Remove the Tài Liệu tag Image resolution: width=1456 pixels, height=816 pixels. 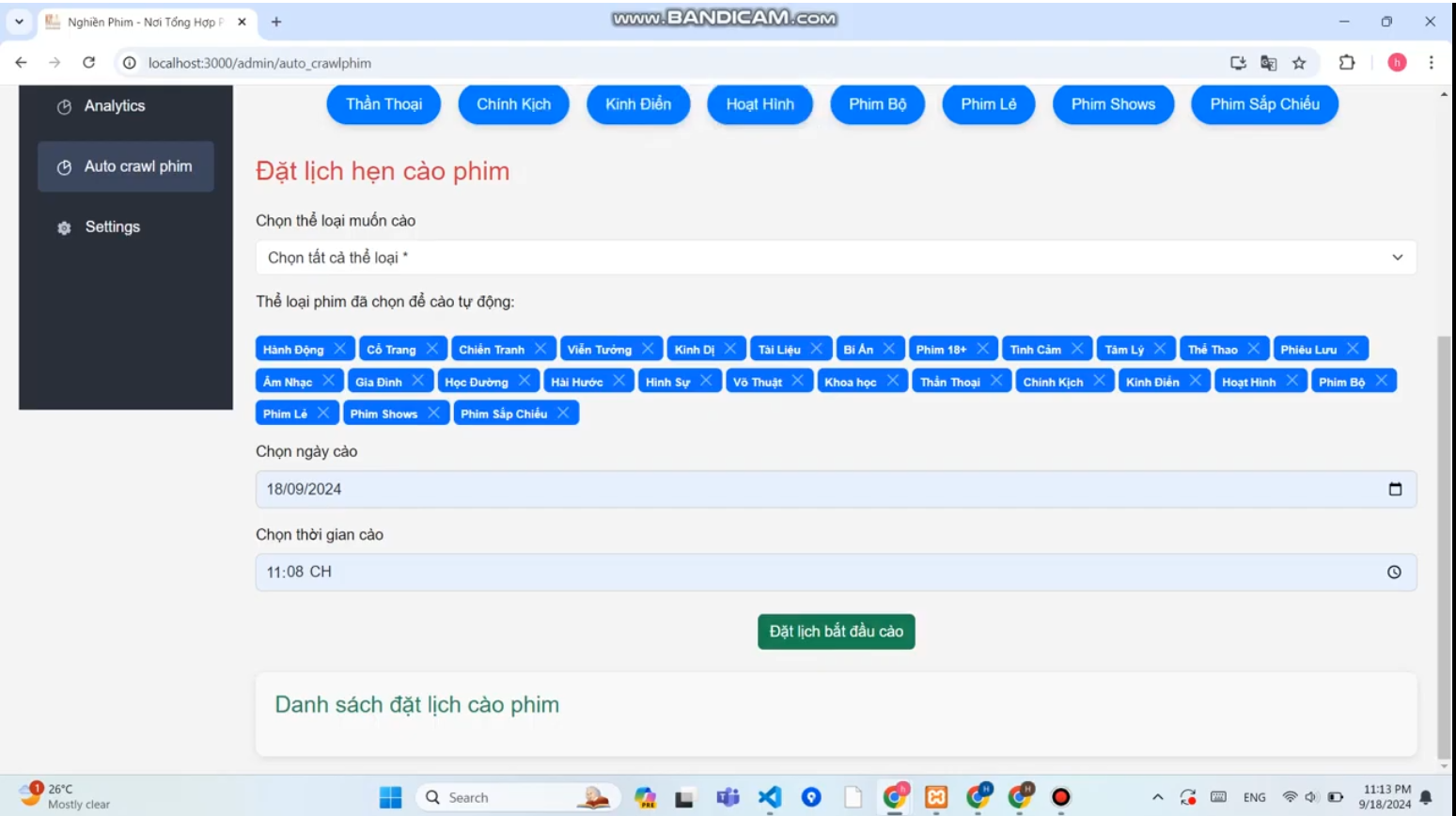pos(816,349)
